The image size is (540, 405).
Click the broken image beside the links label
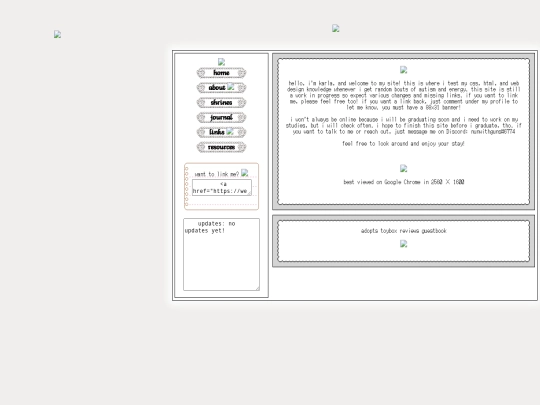230,131
